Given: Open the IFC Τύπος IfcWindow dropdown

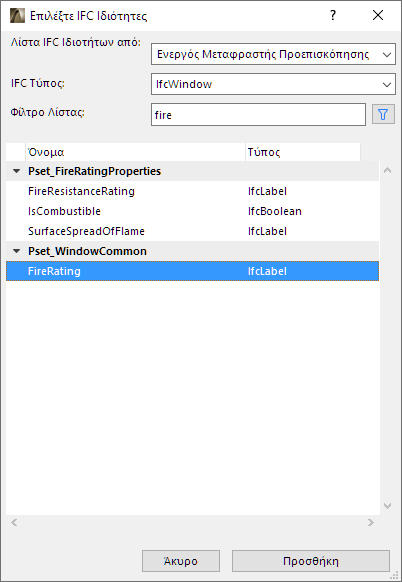Looking at the screenshot, I should tap(273, 84).
